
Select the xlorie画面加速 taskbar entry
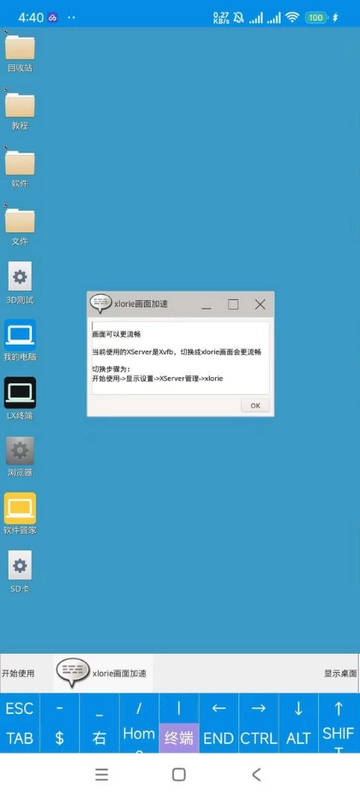click(103, 673)
